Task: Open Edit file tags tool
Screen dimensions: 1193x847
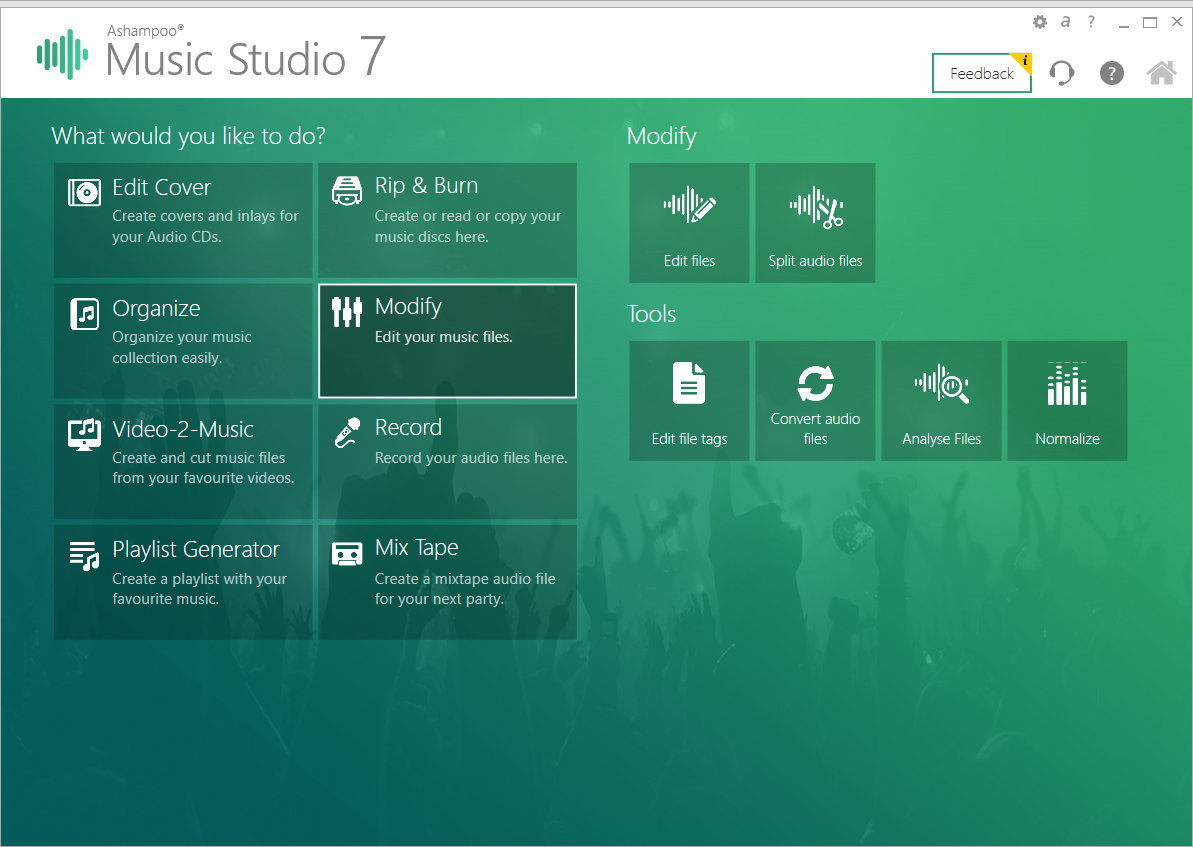Action: [689, 400]
